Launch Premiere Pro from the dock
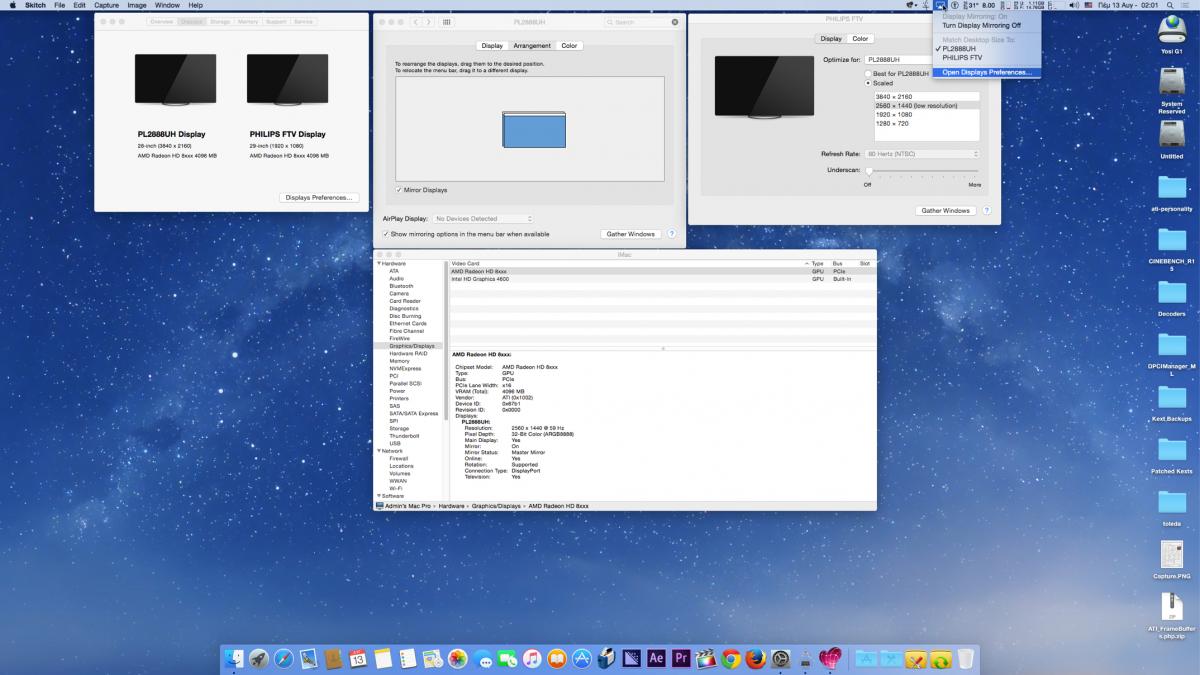The image size is (1200, 675). tap(681, 659)
